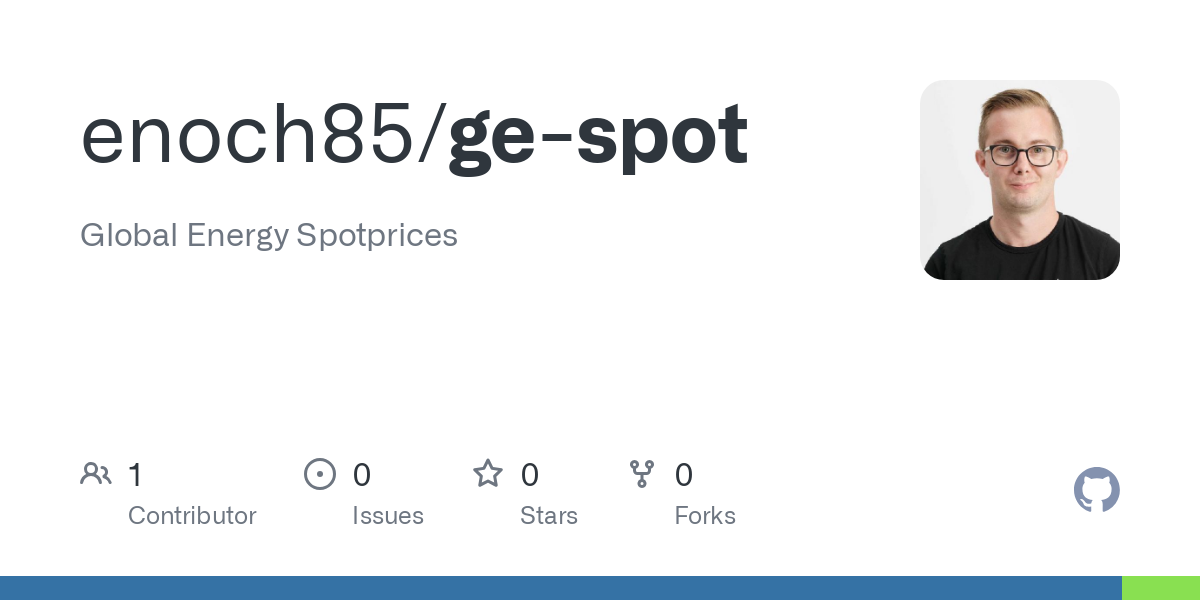Open the ge-spot repository name

pyautogui.click(x=597, y=136)
